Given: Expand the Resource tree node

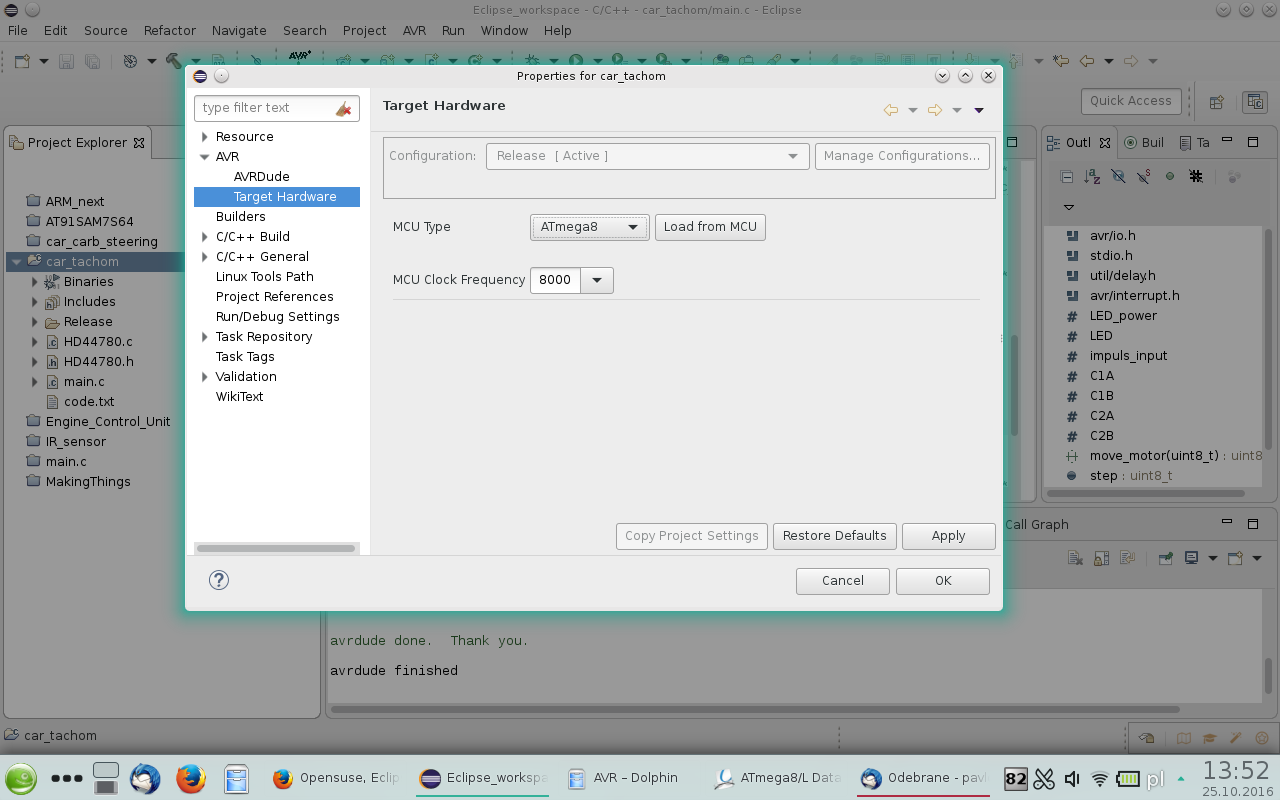Looking at the screenshot, I should [x=205, y=137].
